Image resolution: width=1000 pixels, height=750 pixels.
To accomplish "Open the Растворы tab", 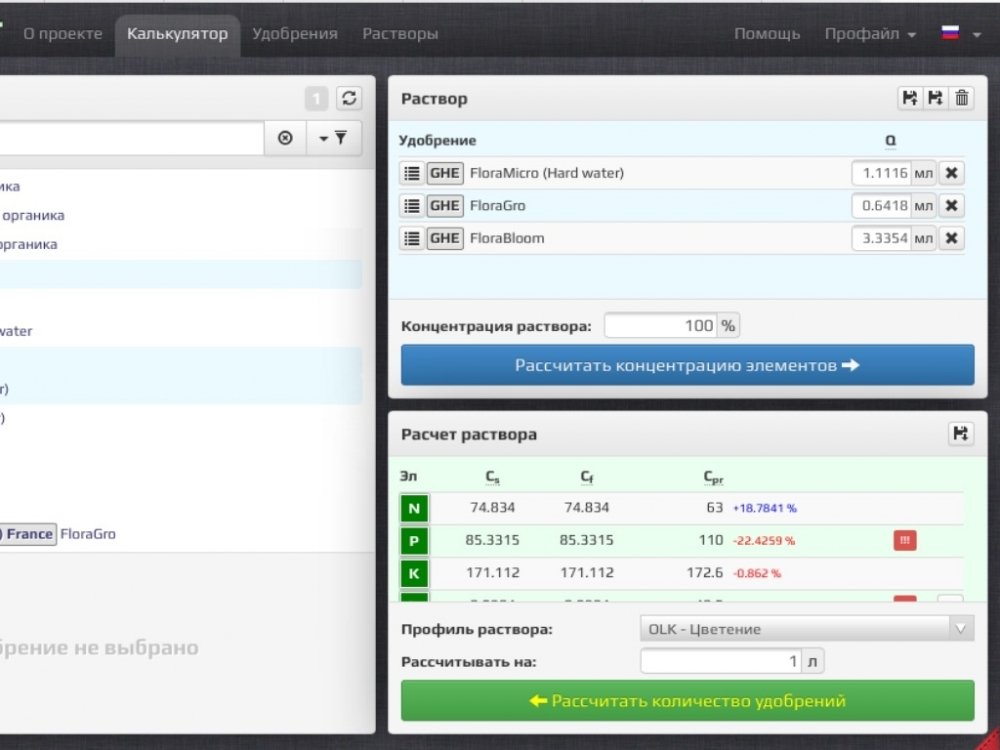I will tap(400, 34).
